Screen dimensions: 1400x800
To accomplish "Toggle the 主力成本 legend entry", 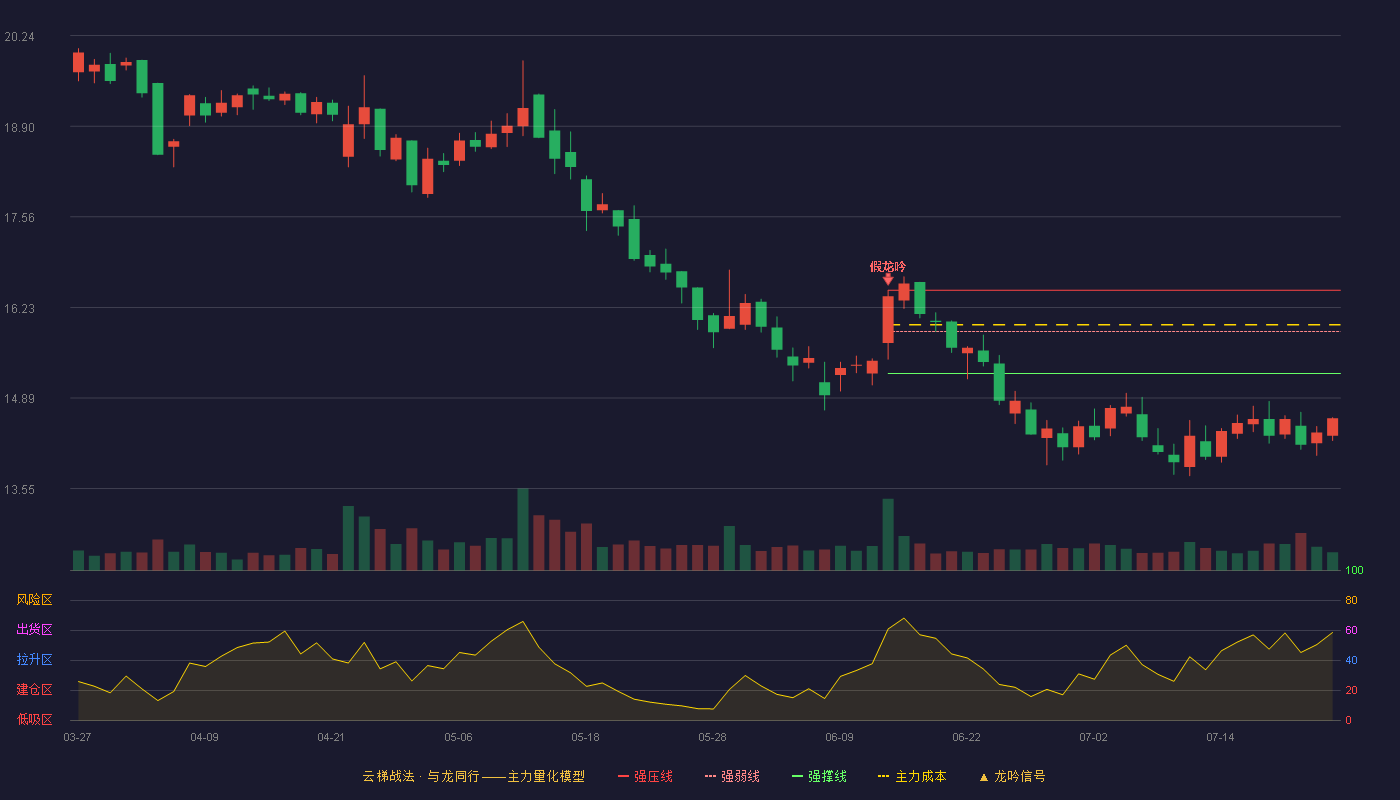I will tap(912, 776).
